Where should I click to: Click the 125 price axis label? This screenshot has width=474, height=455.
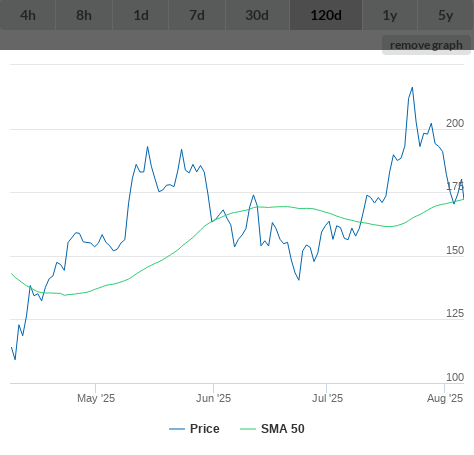455,313
